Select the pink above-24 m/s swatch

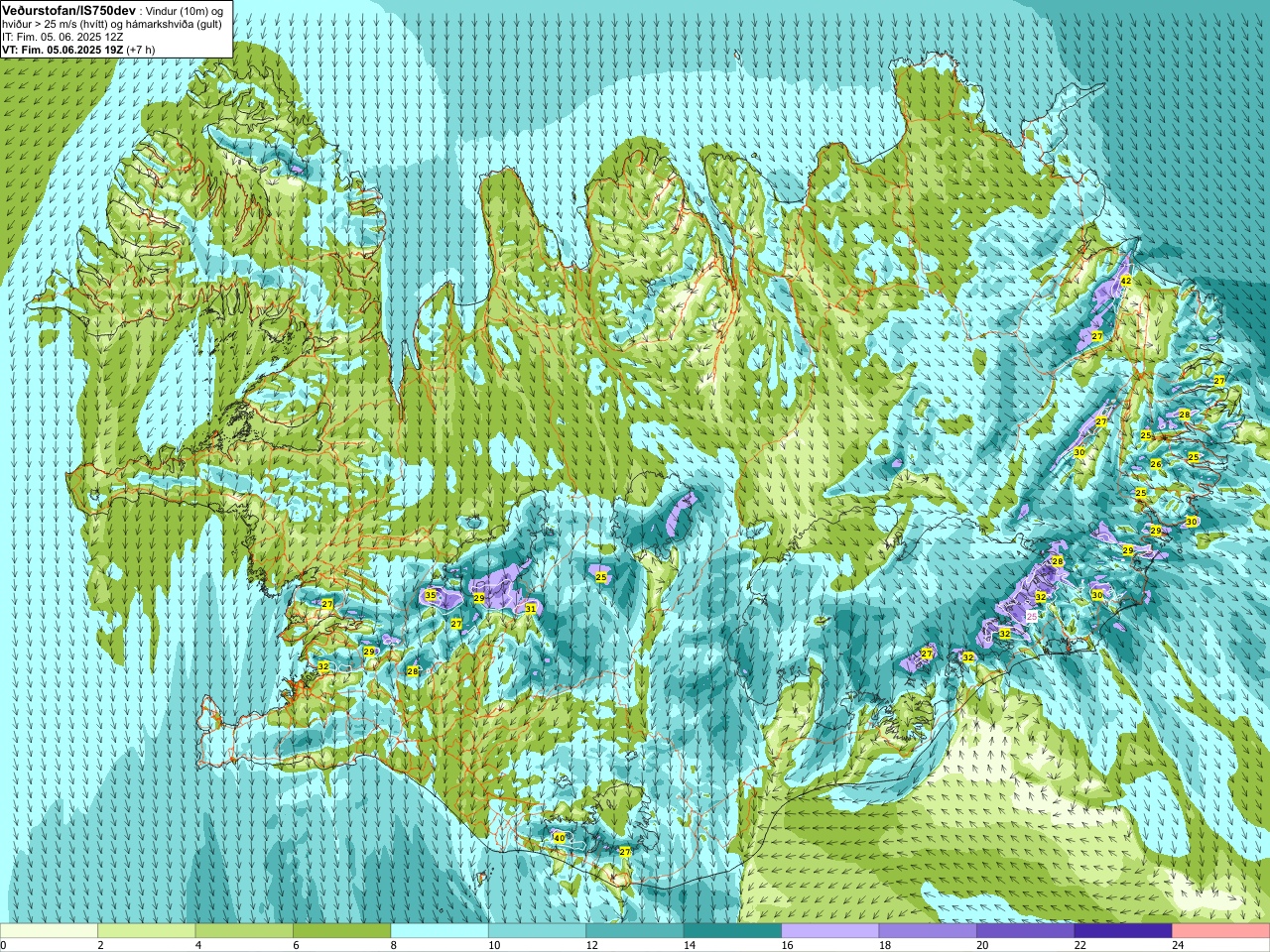(1221, 931)
